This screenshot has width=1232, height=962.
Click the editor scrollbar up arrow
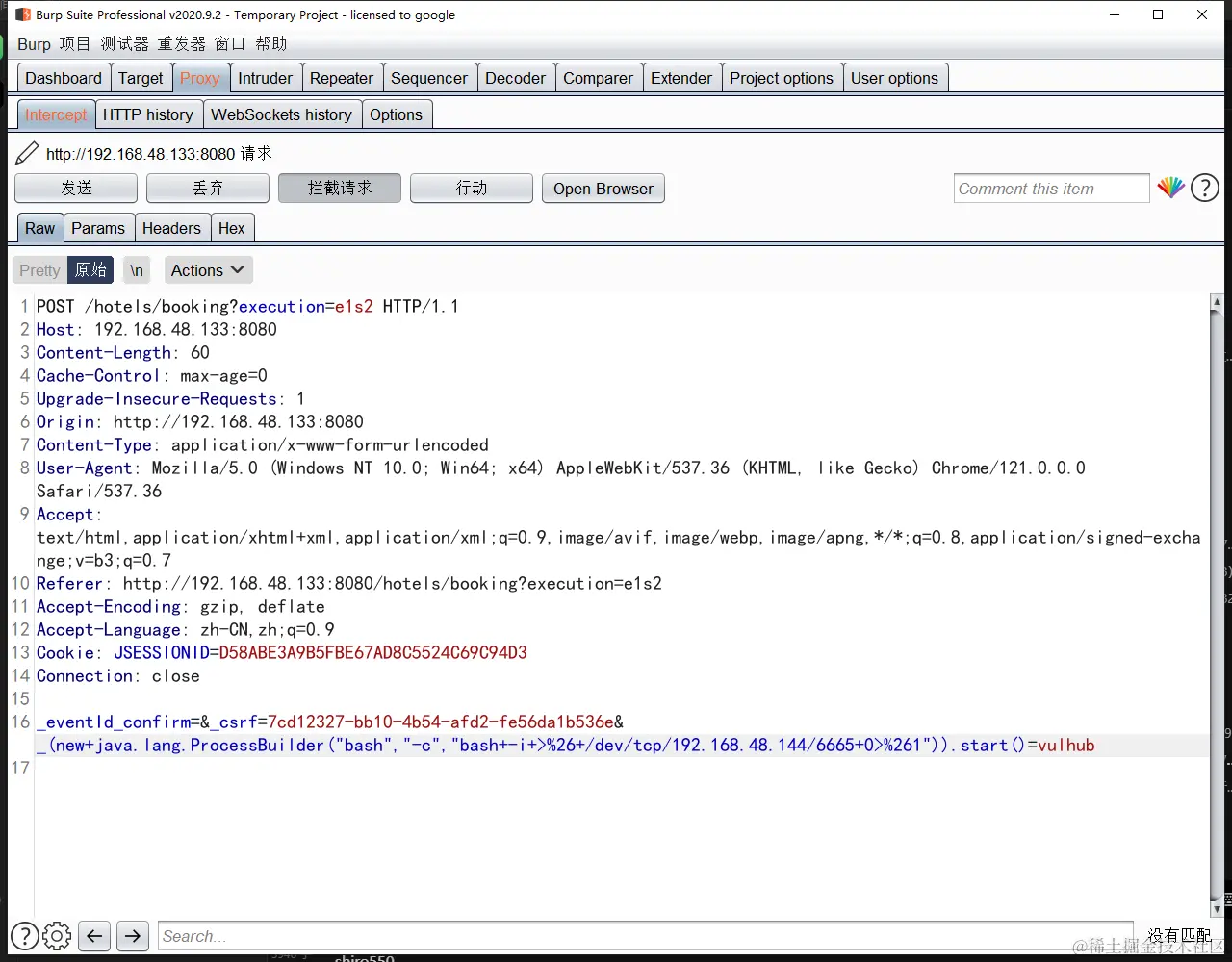pos(1217,303)
